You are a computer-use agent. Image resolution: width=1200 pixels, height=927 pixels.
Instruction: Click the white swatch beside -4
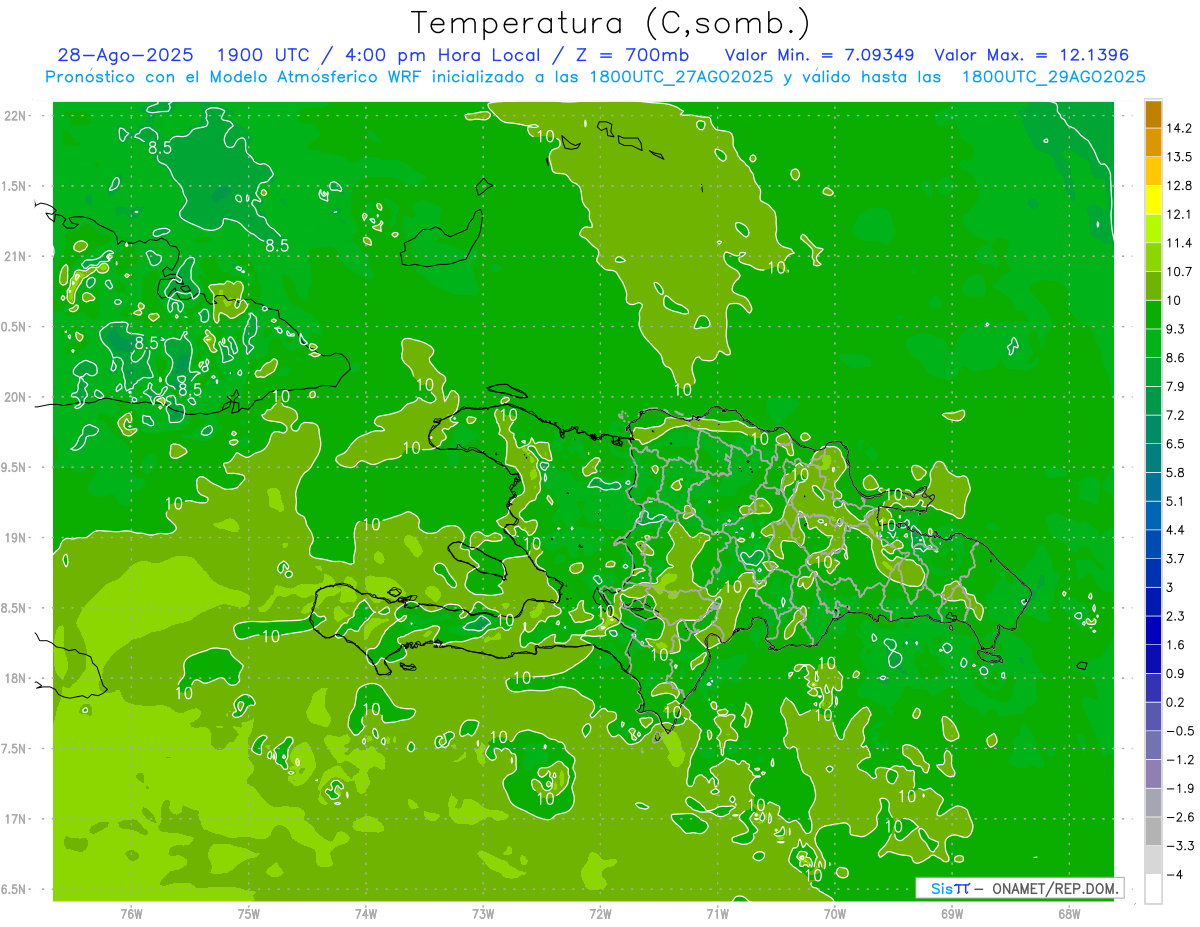click(x=1153, y=889)
